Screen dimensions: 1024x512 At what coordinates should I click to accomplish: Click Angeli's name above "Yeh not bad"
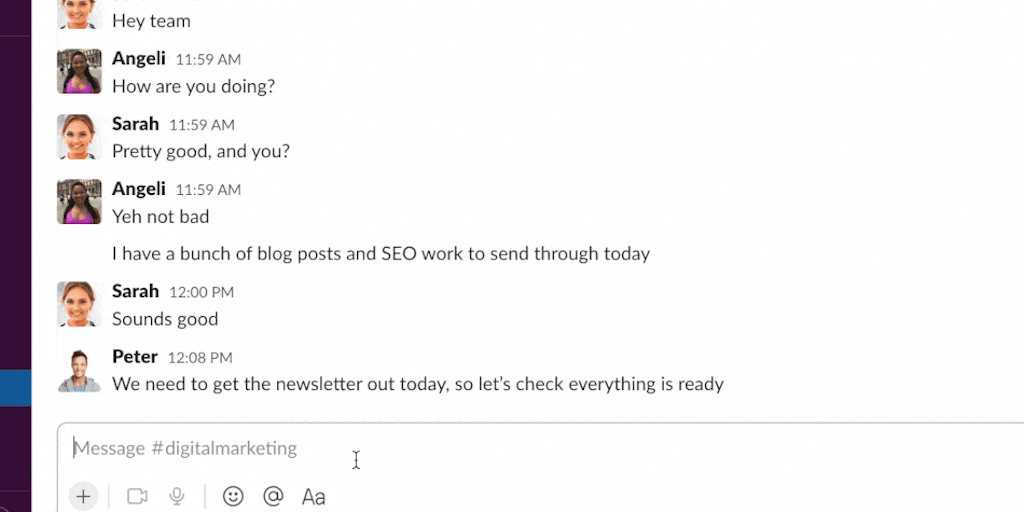coord(139,189)
